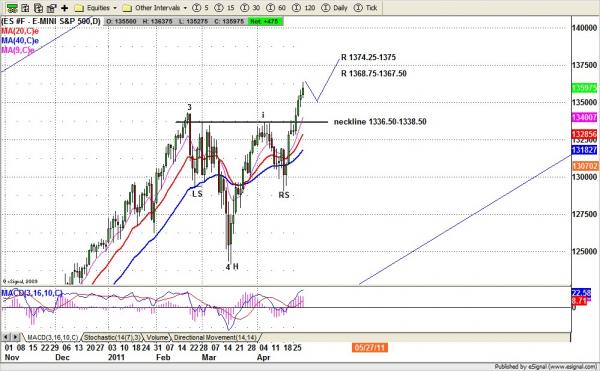This screenshot has height=371, width=600.
Task: Open the MACD(3,16,10,C) tab
Action: click(x=52, y=338)
